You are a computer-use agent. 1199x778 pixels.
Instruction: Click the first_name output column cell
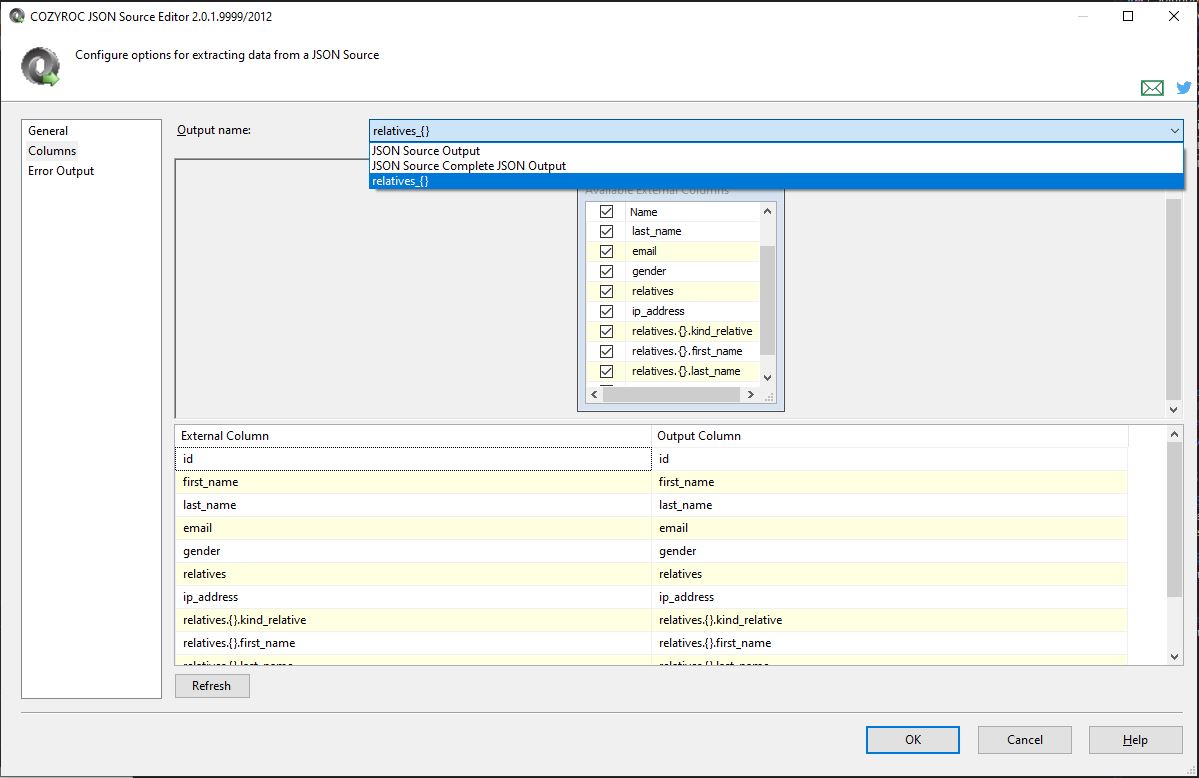pos(889,482)
